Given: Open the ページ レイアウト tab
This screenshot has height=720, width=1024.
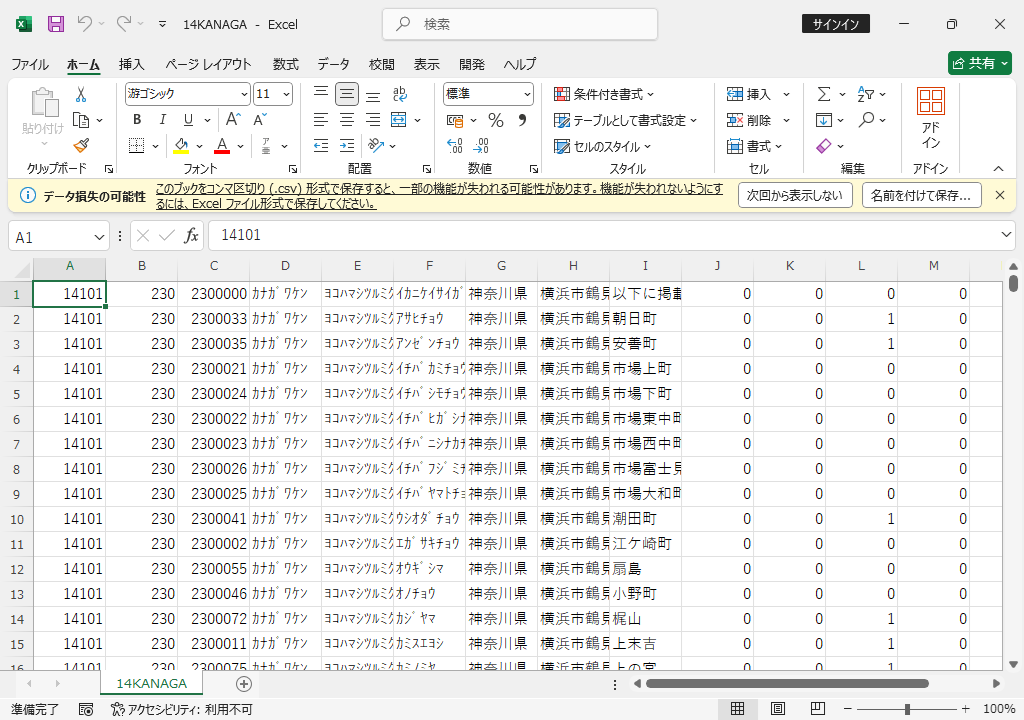Looking at the screenshot, I should [x=208, y=64].
